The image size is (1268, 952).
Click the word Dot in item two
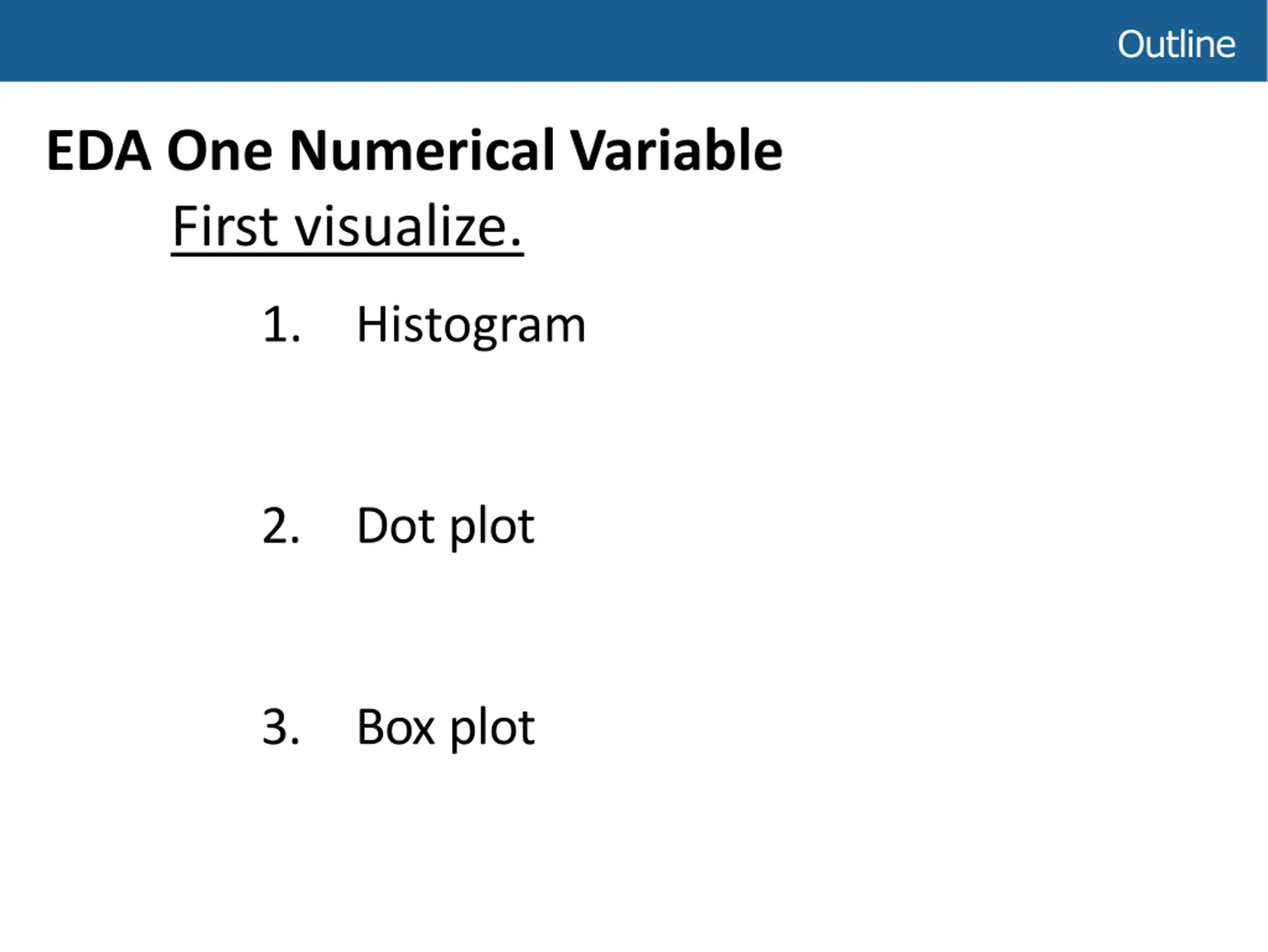coord(396,526)
